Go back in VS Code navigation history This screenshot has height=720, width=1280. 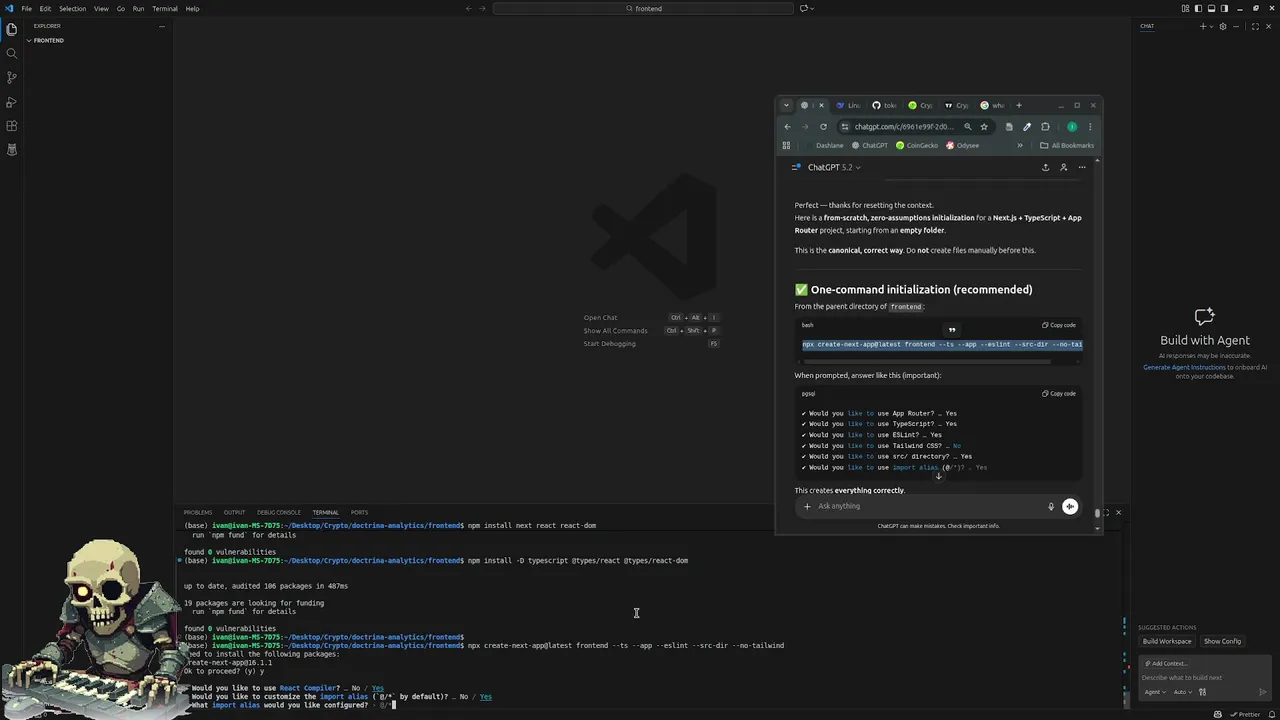click(x=469, y=8)
